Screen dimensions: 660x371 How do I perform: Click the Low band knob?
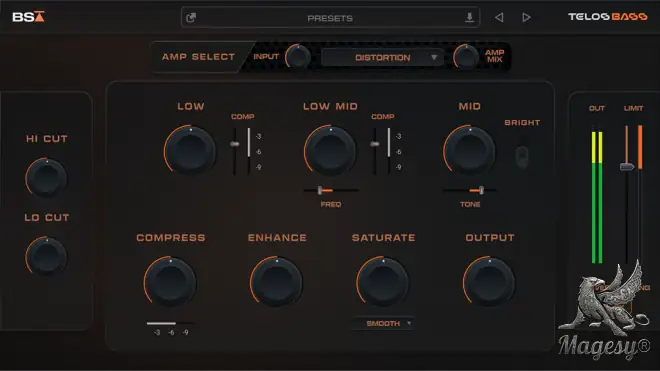tap(190, 150)
